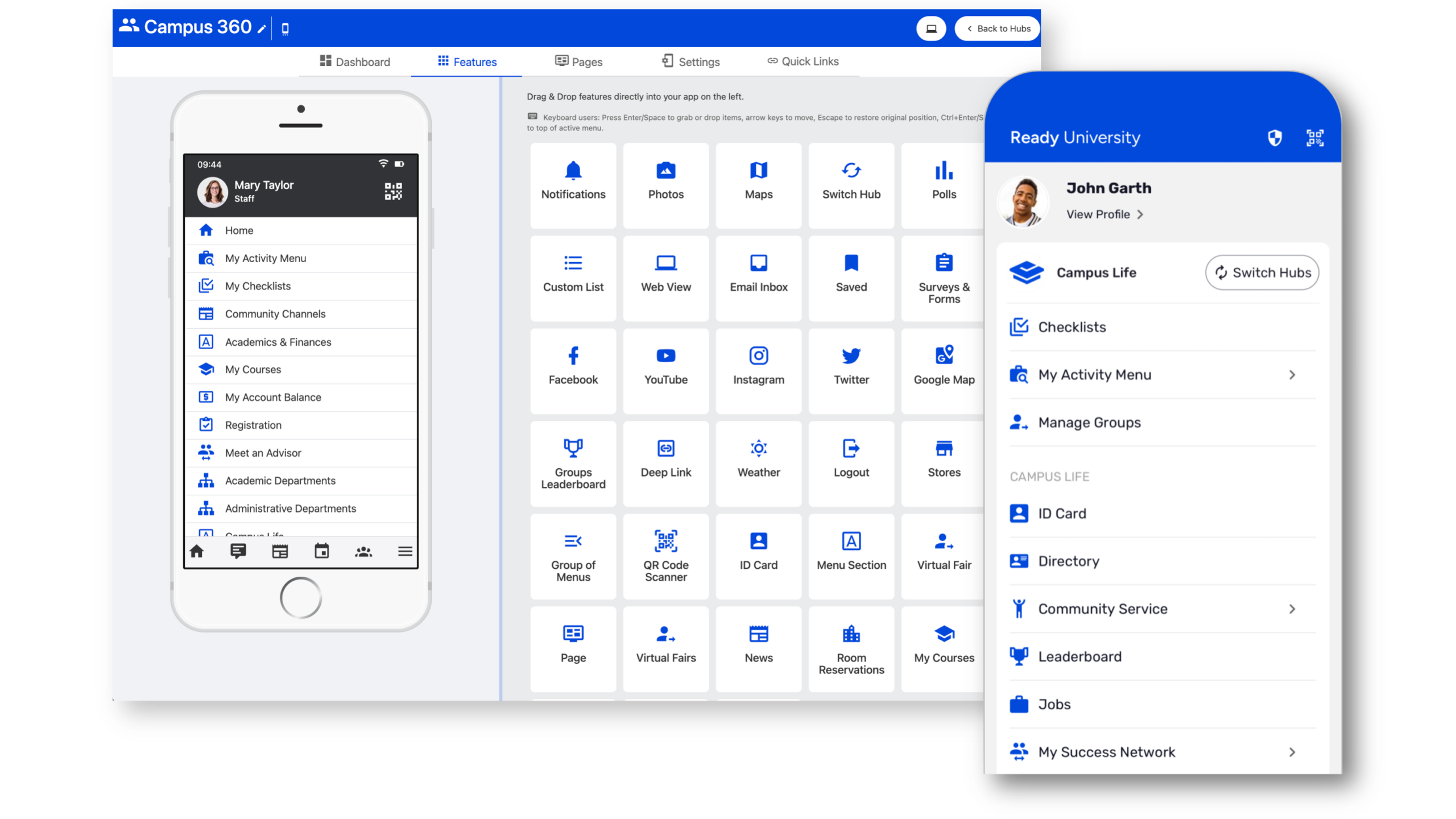Screen dimensions: 1456x819
Task: Open the Email Inbox feature tile
Action: (758, 278)
